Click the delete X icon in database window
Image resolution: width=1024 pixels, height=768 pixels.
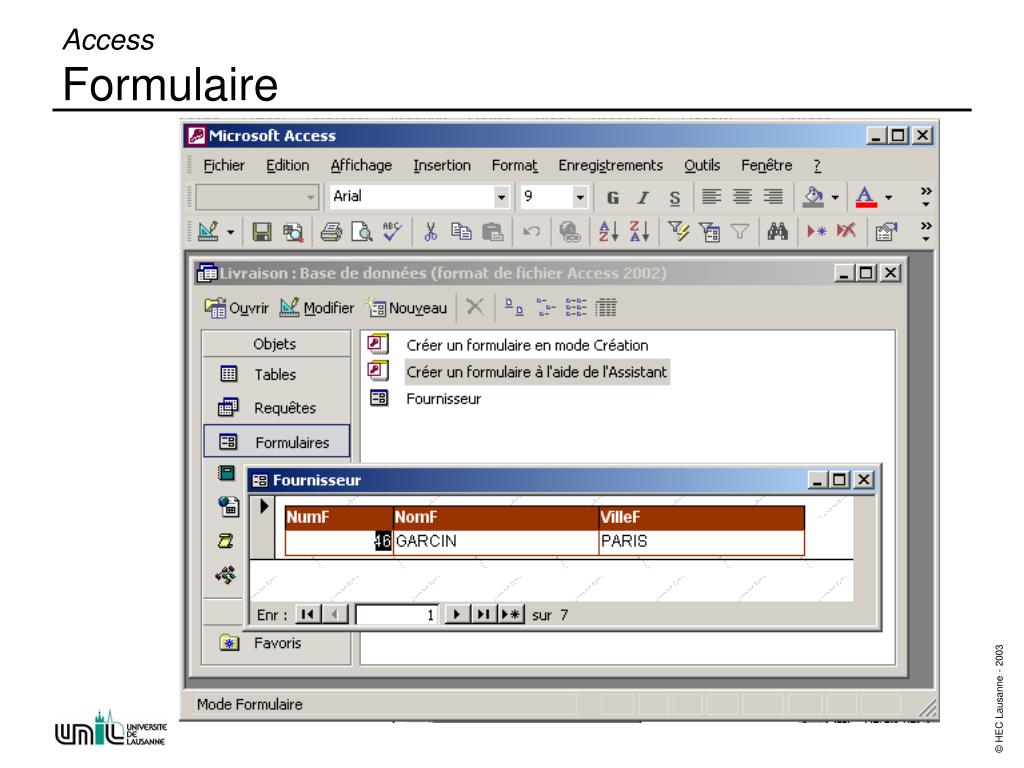(475, 307)
